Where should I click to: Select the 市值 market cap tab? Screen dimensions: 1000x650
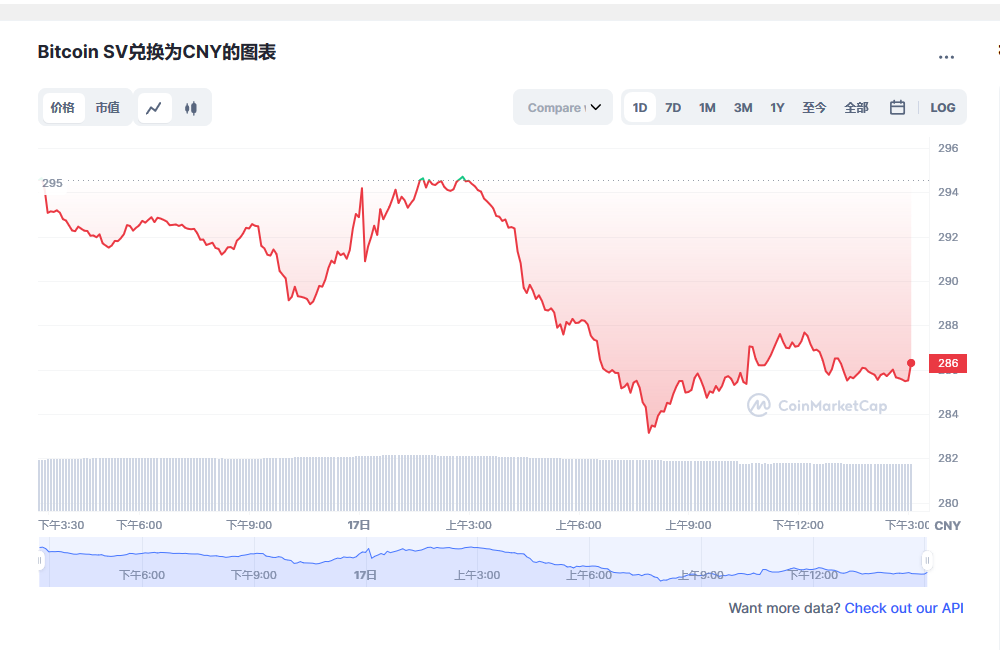(108, 108)
